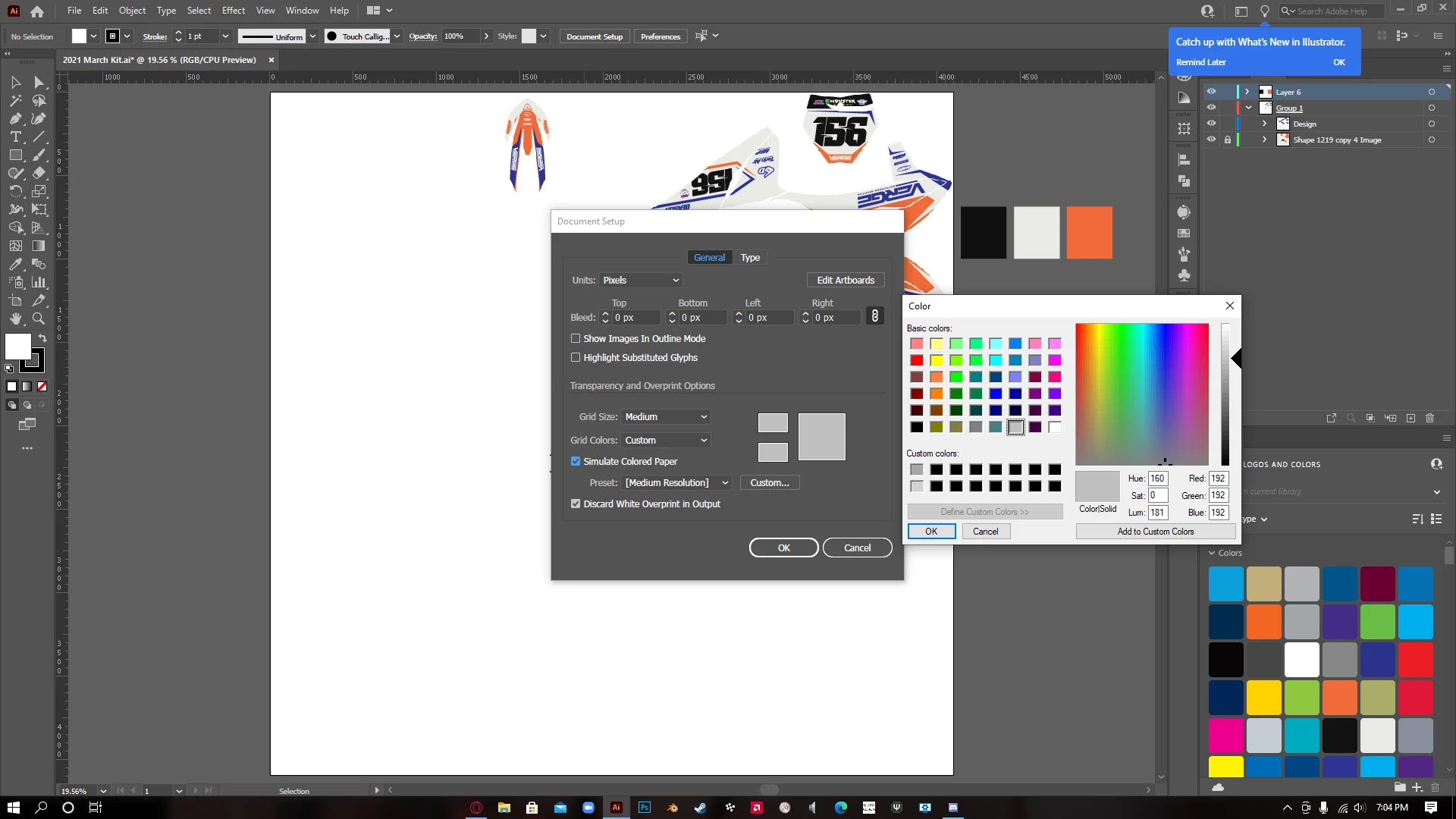Click the Hue input field
Screen dimensions: 1456x819
(x=1157, y=479)
